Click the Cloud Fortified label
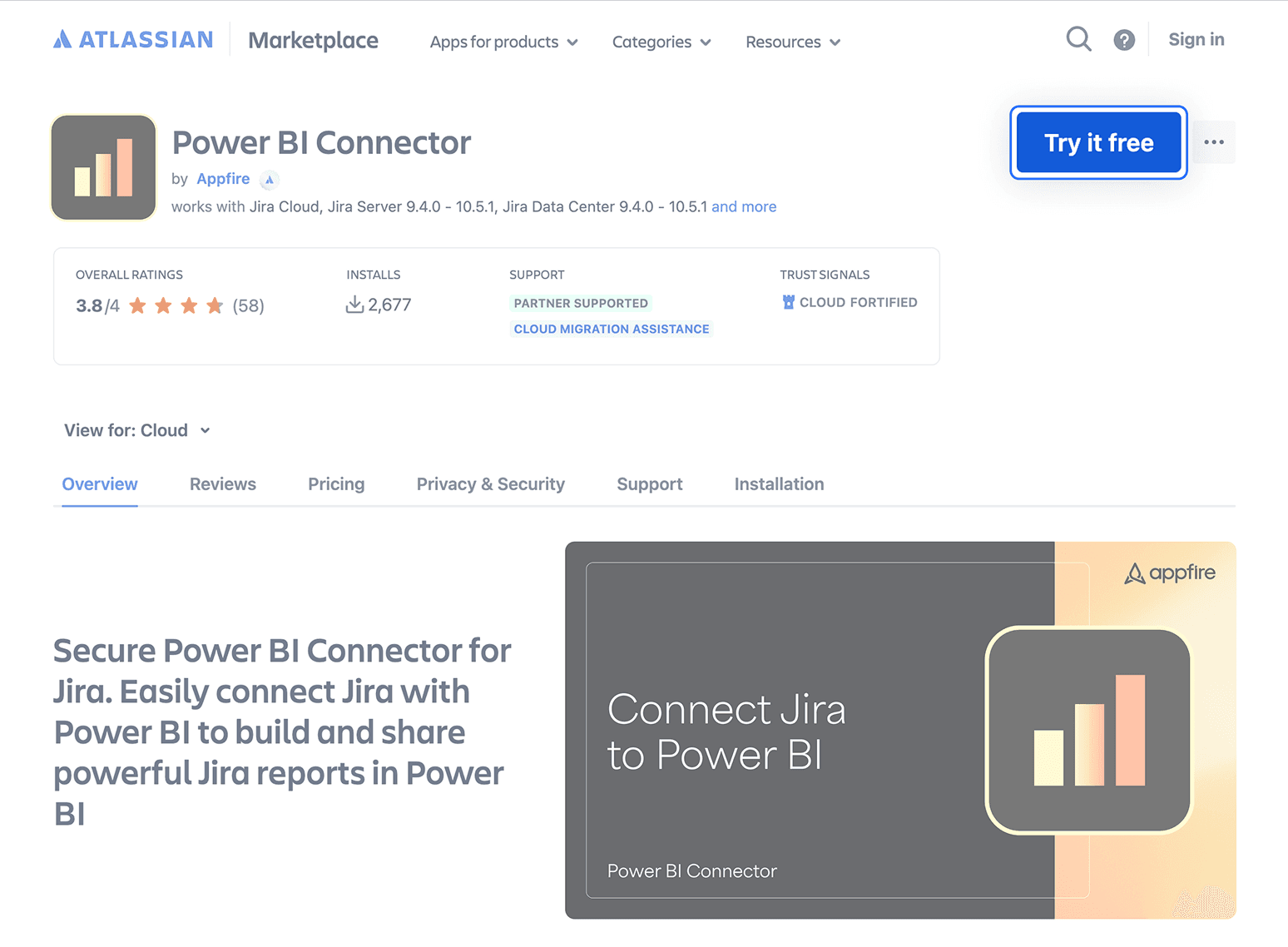Screen dimensions: 1288x947 click(x=858, y=302)
